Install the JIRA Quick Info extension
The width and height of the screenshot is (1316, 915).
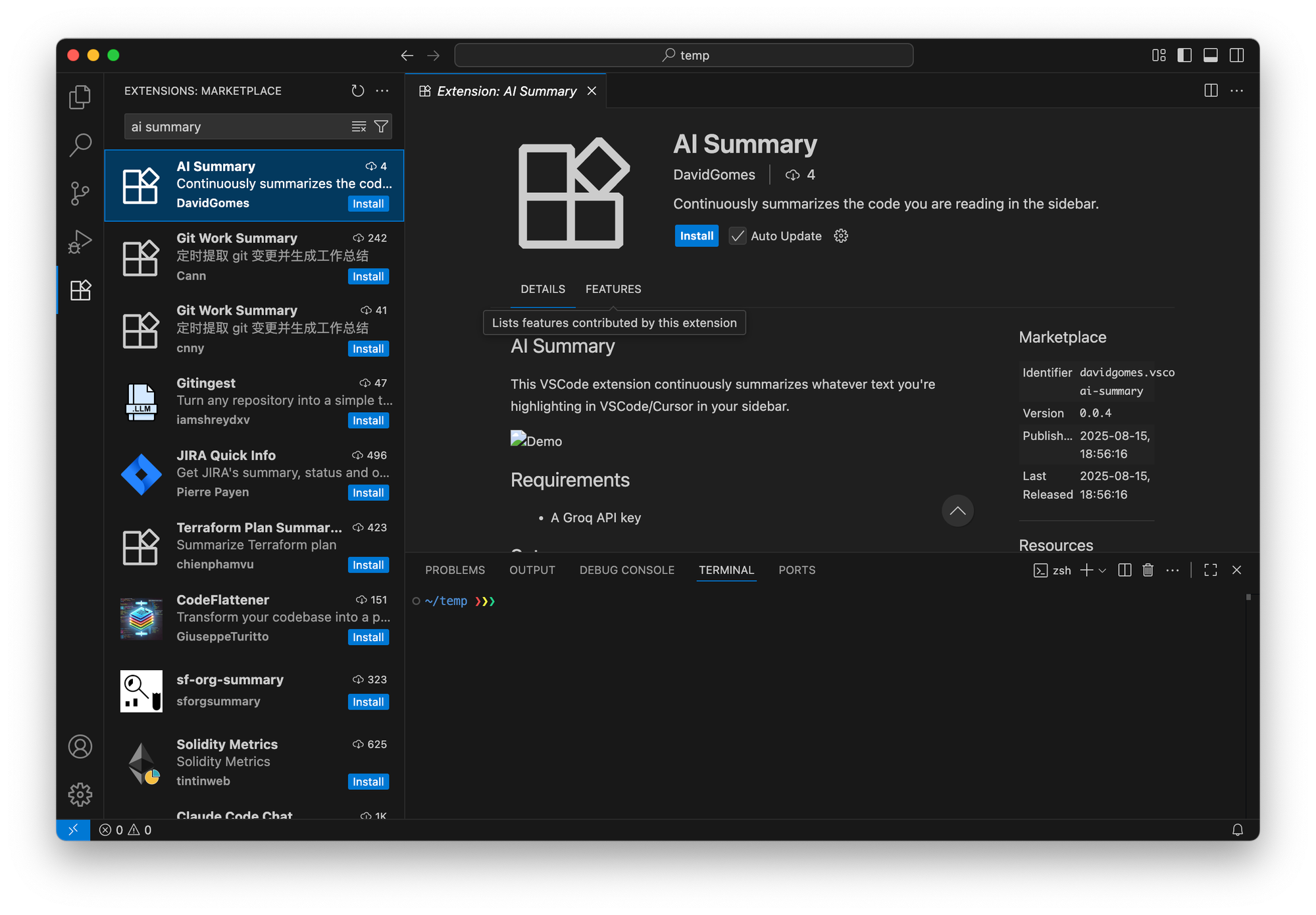click(x=368, y=493)
